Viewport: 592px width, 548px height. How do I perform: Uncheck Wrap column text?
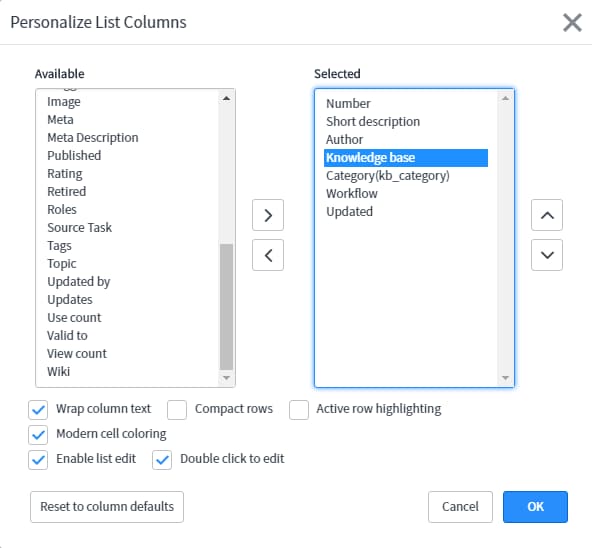[x=38, y=410]
